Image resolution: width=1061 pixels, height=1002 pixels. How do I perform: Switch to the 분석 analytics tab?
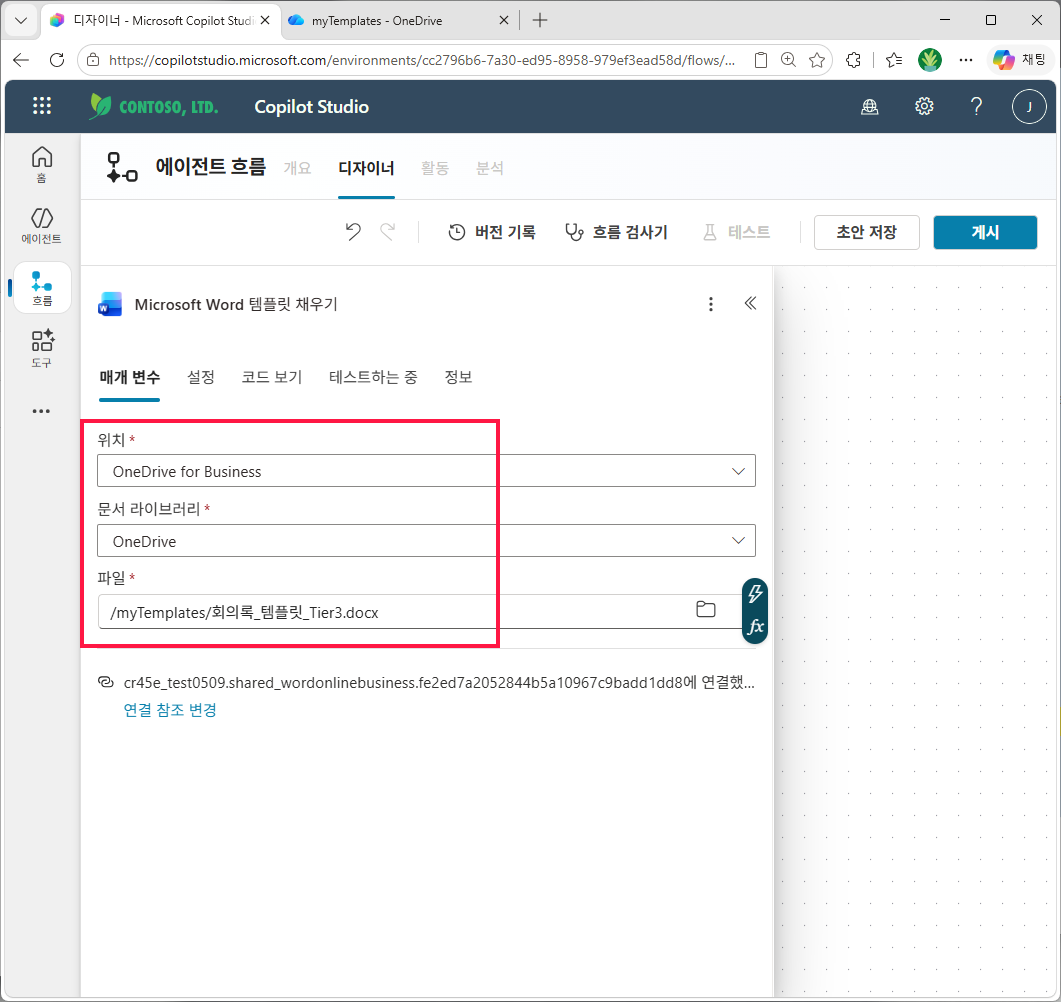tap(489, 168)
